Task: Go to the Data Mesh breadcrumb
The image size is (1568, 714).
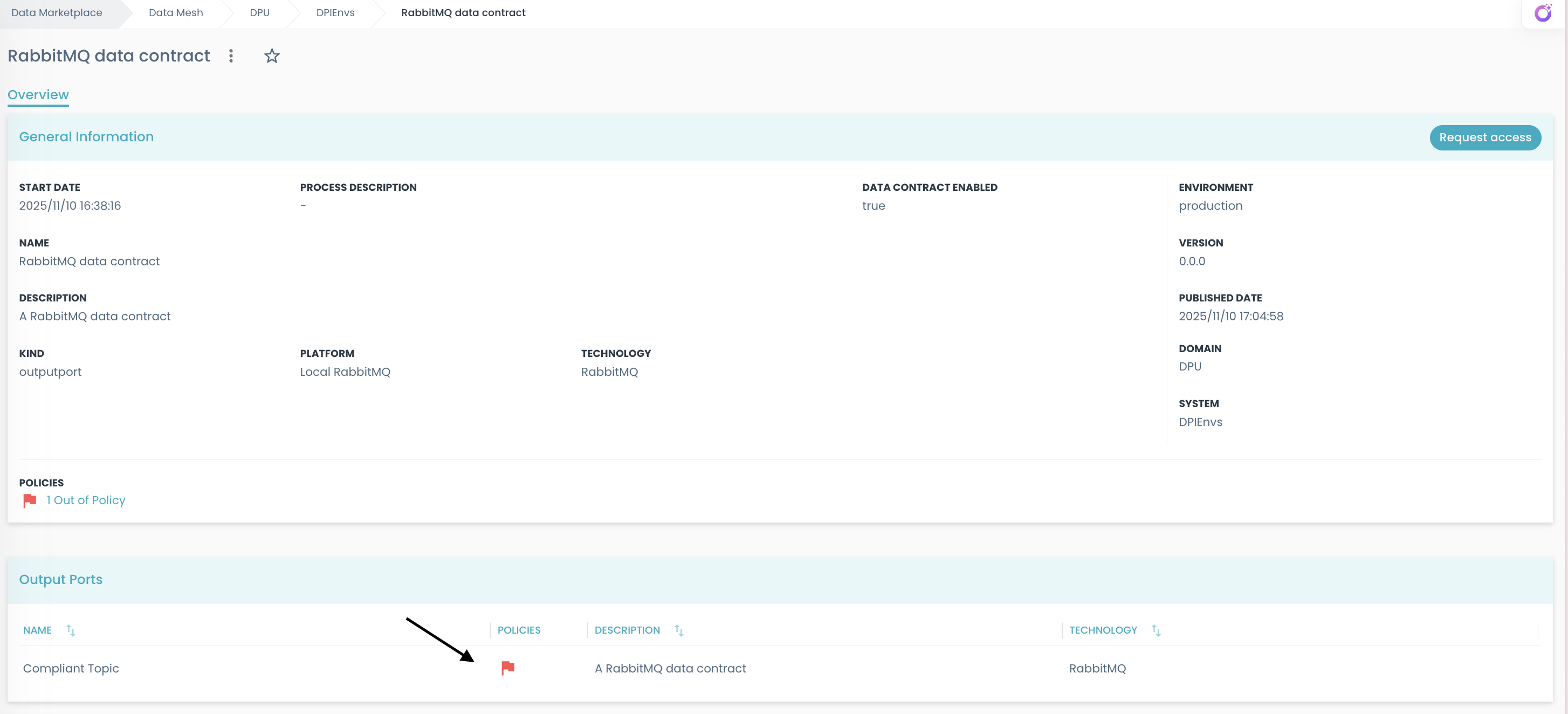Action: click(175, 12)
